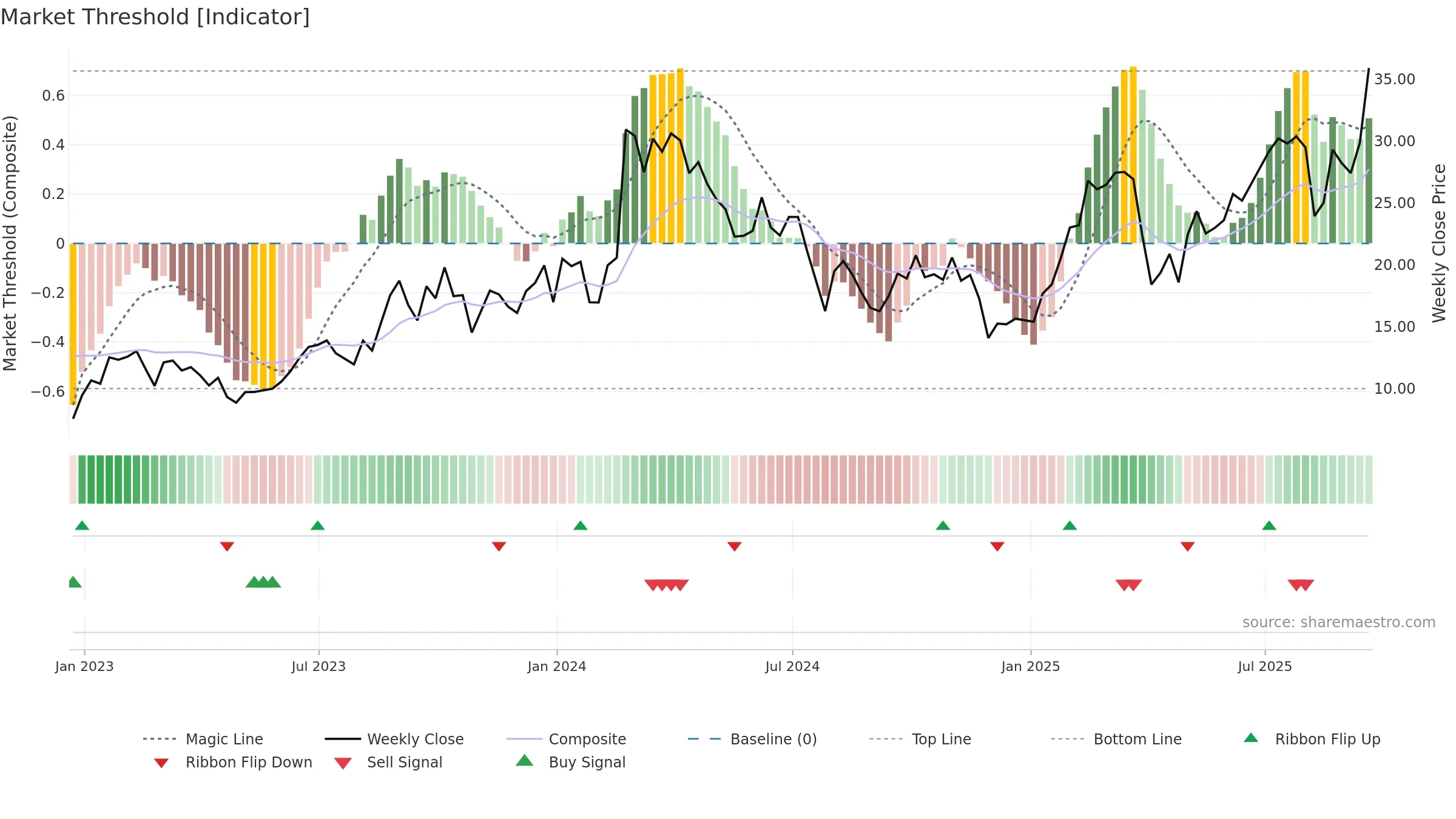Screen dimensions: 1456x819
Task: Click the 20.00 price axis label
Action: pyautogui.click(x=1394, y=265)
